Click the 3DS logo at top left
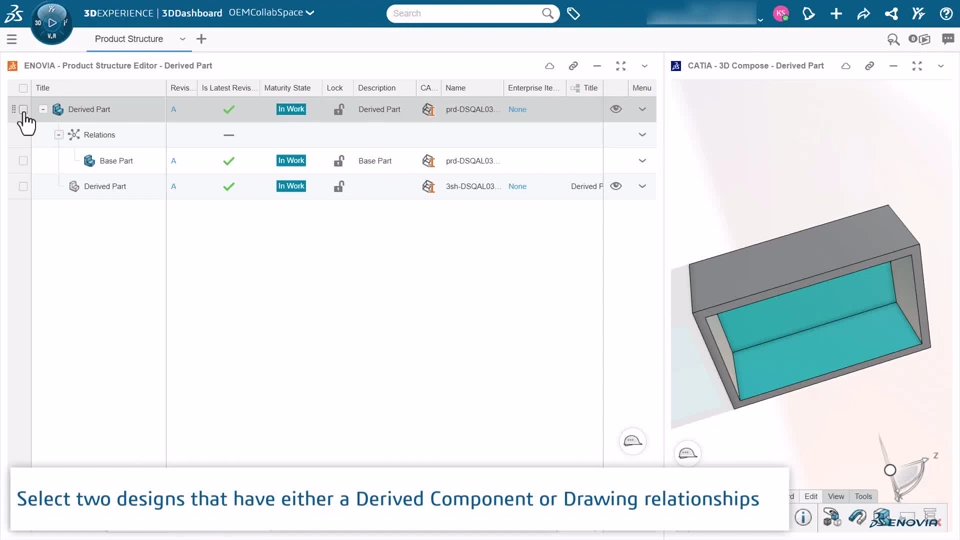 [13, 13]
